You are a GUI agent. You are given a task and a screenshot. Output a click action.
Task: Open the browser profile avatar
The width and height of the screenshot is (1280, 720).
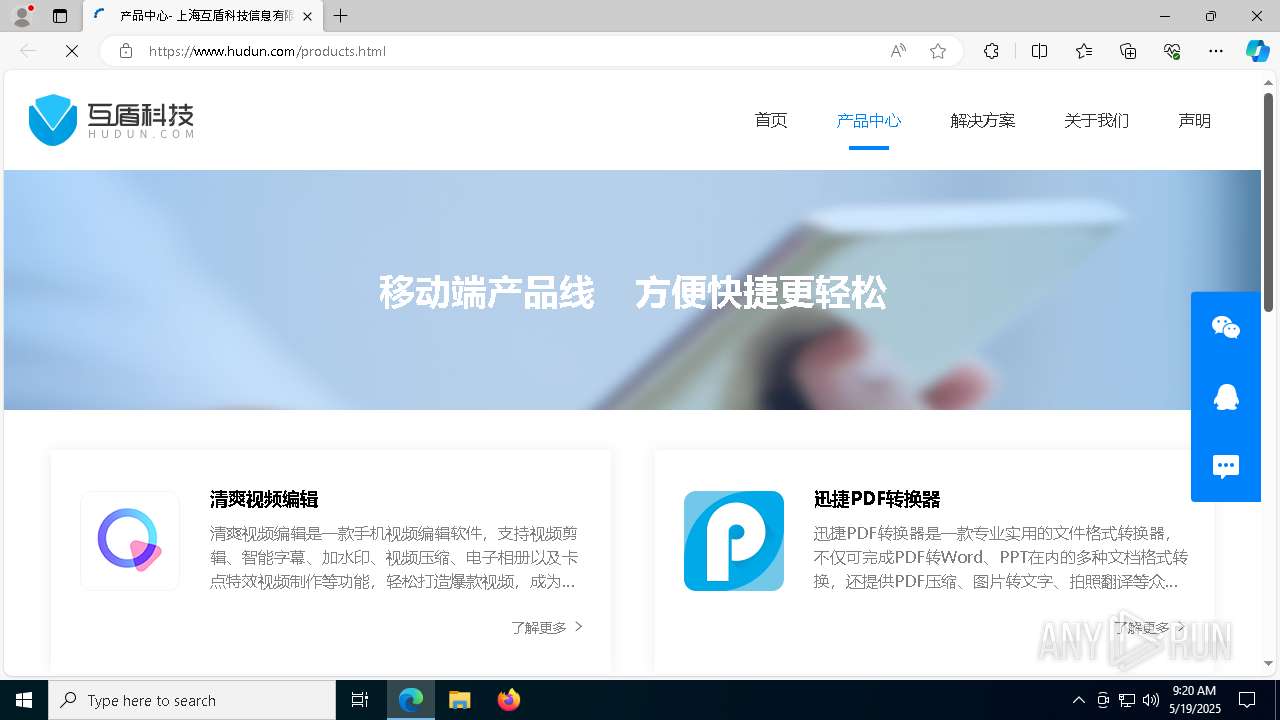click(x=22, y=16)
